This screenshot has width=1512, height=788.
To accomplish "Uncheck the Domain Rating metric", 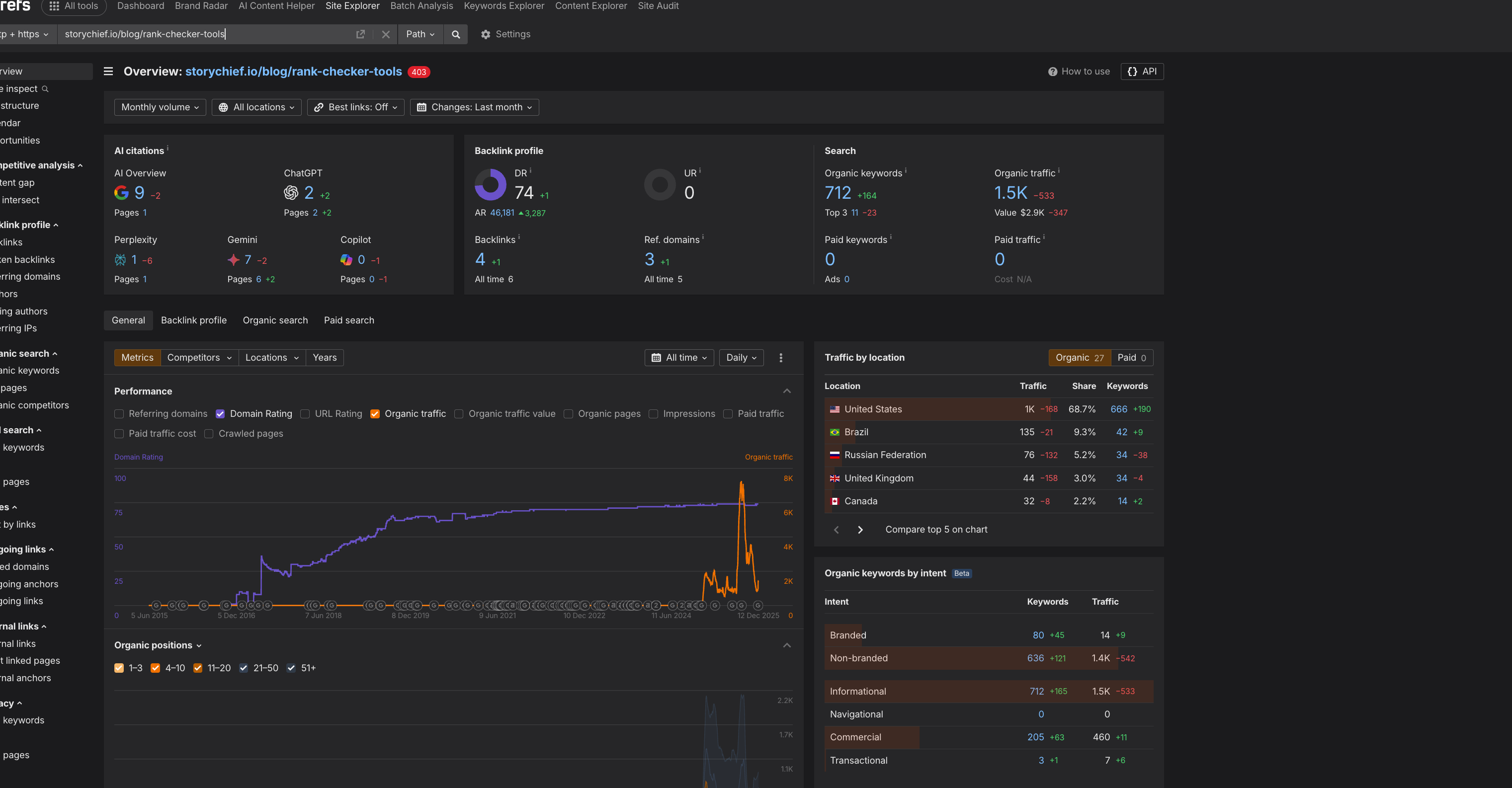I will click(220, 414).
